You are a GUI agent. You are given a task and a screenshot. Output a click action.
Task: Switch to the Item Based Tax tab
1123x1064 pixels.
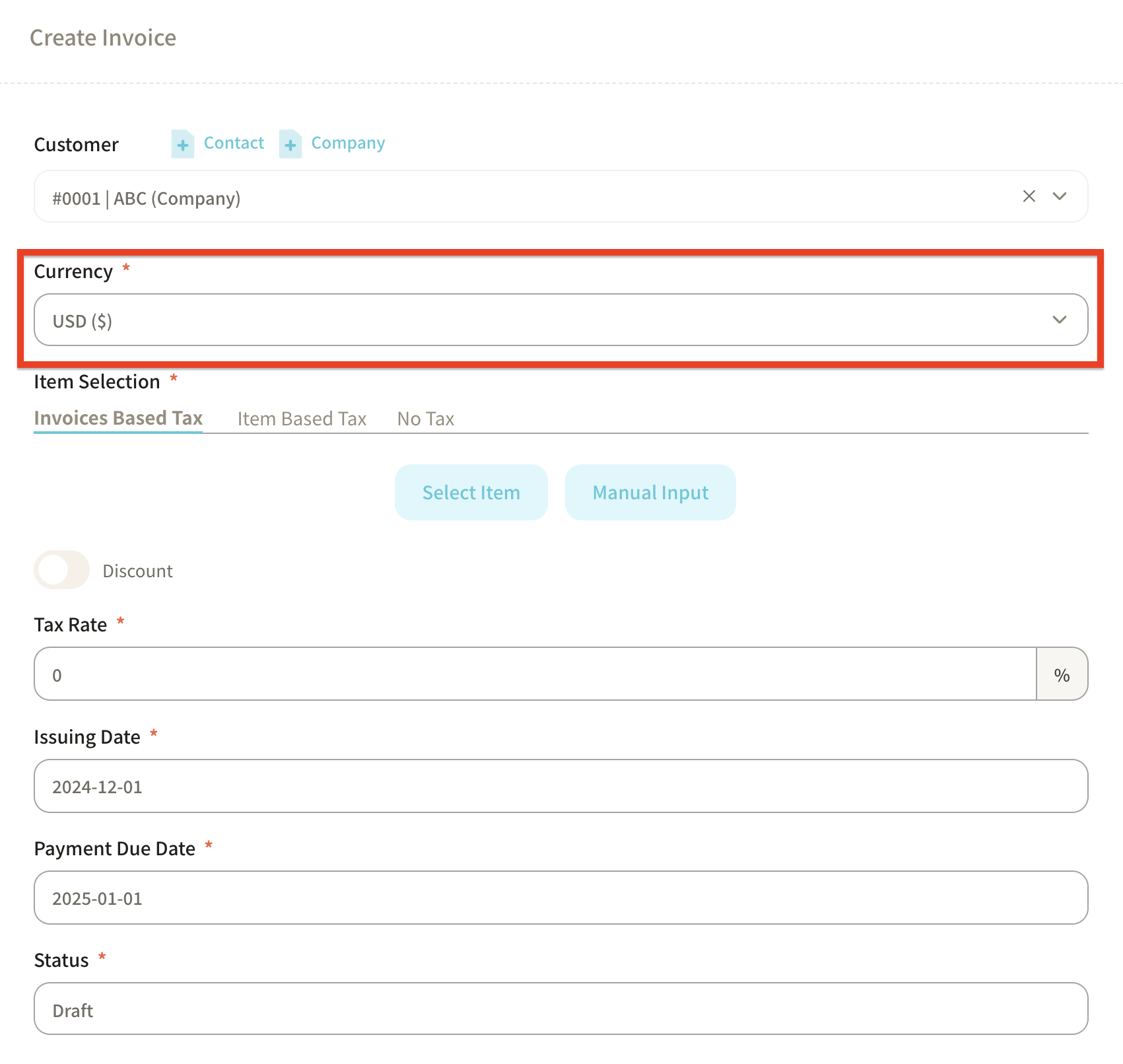302,419
